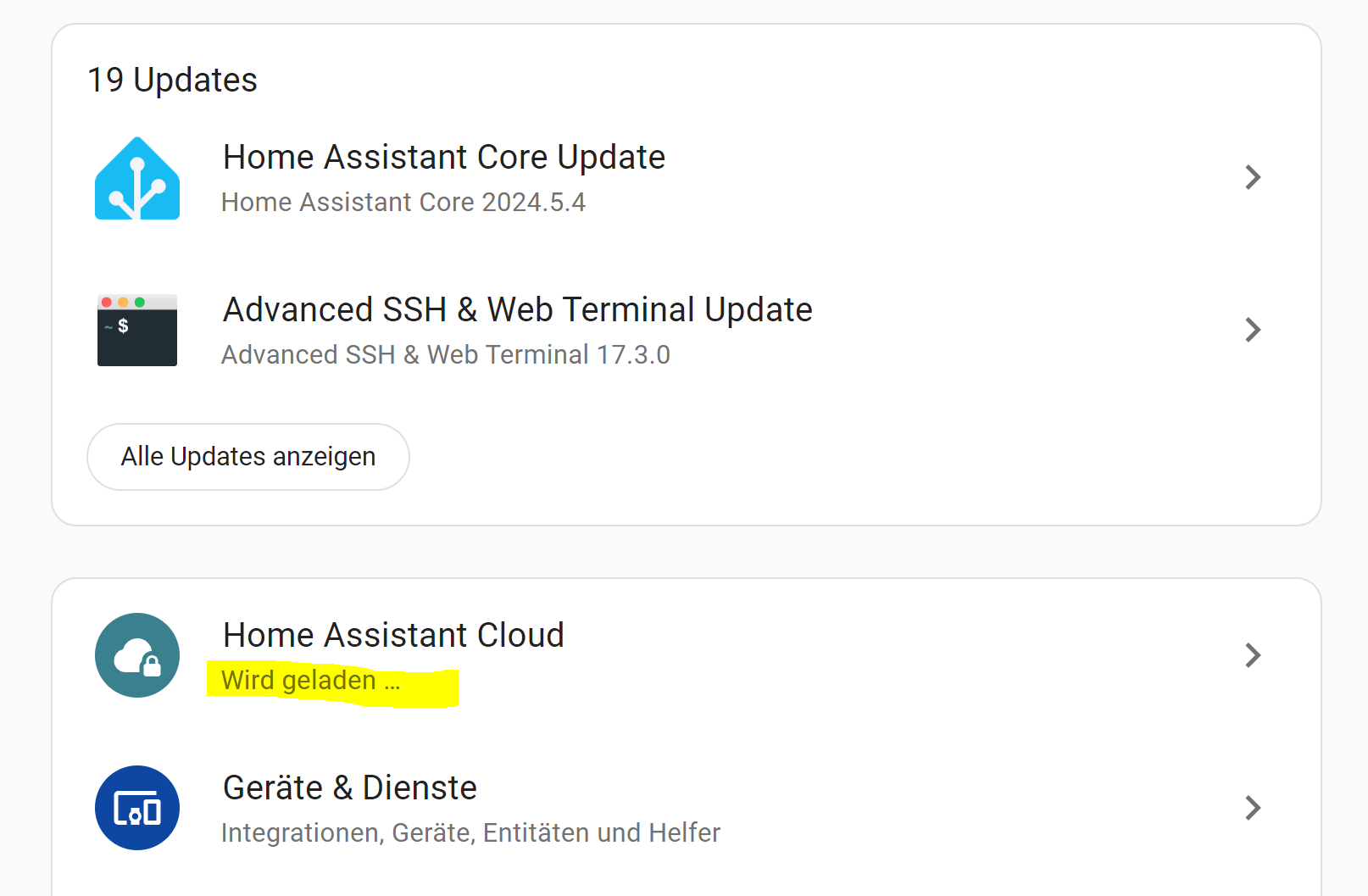Click the red dot on the terminal icon

coord(107,303)
